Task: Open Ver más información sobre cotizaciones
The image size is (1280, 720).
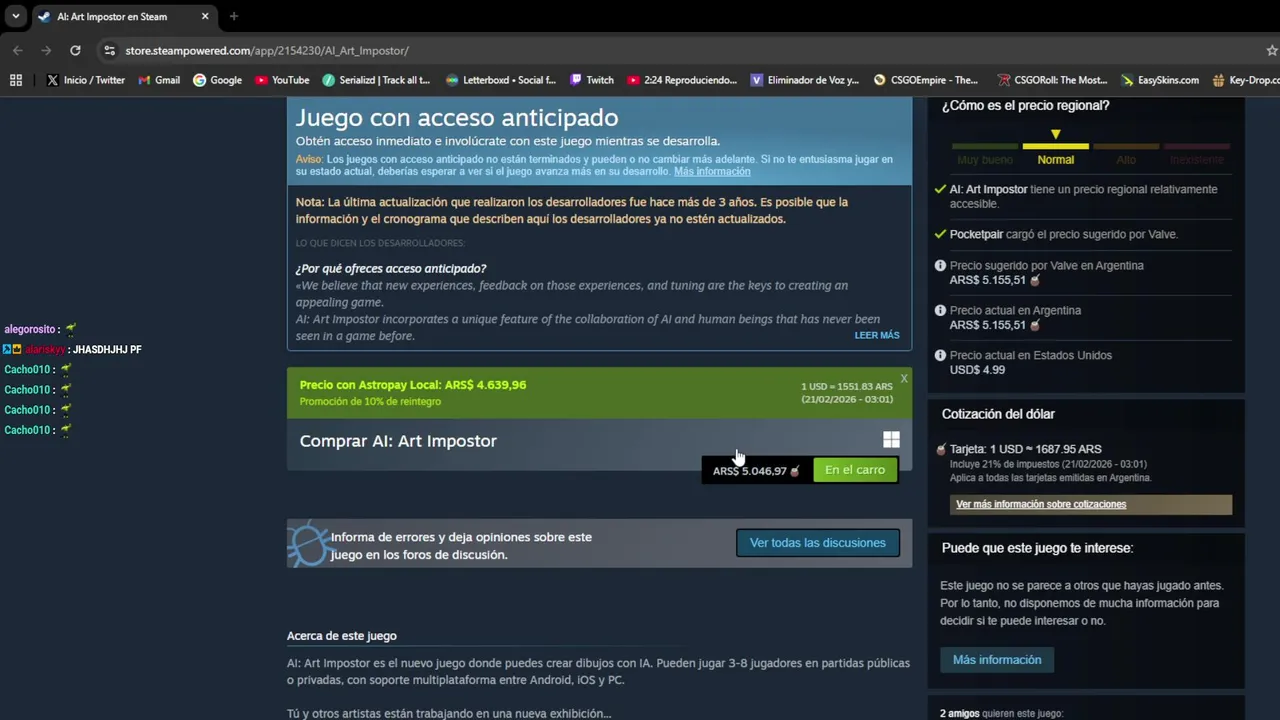Action: click(x=1091, y=504)
